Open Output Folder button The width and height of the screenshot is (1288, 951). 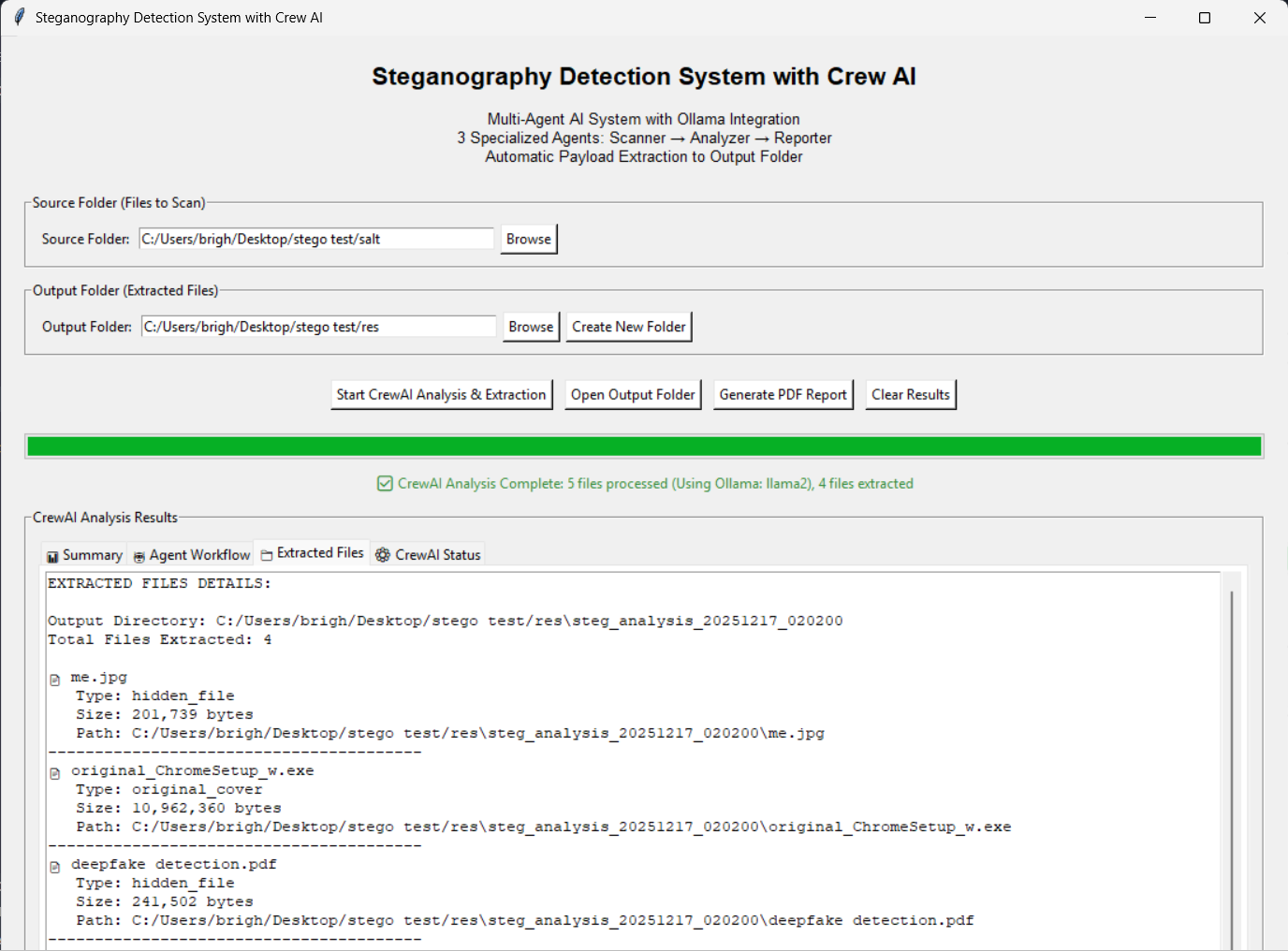633,395
